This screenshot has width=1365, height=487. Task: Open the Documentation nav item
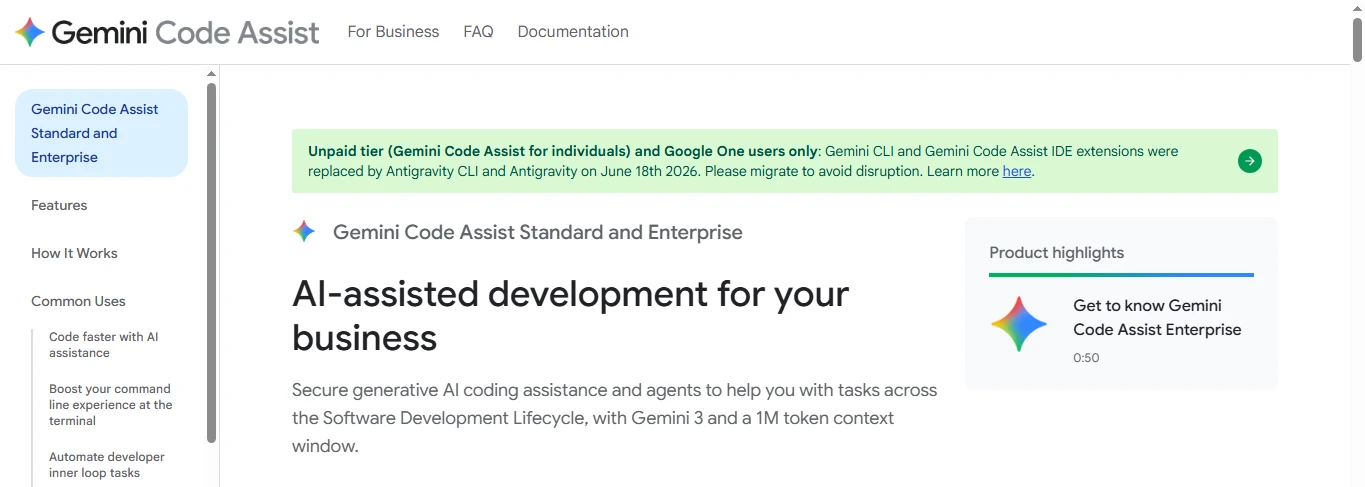click(x=573, y=32)
